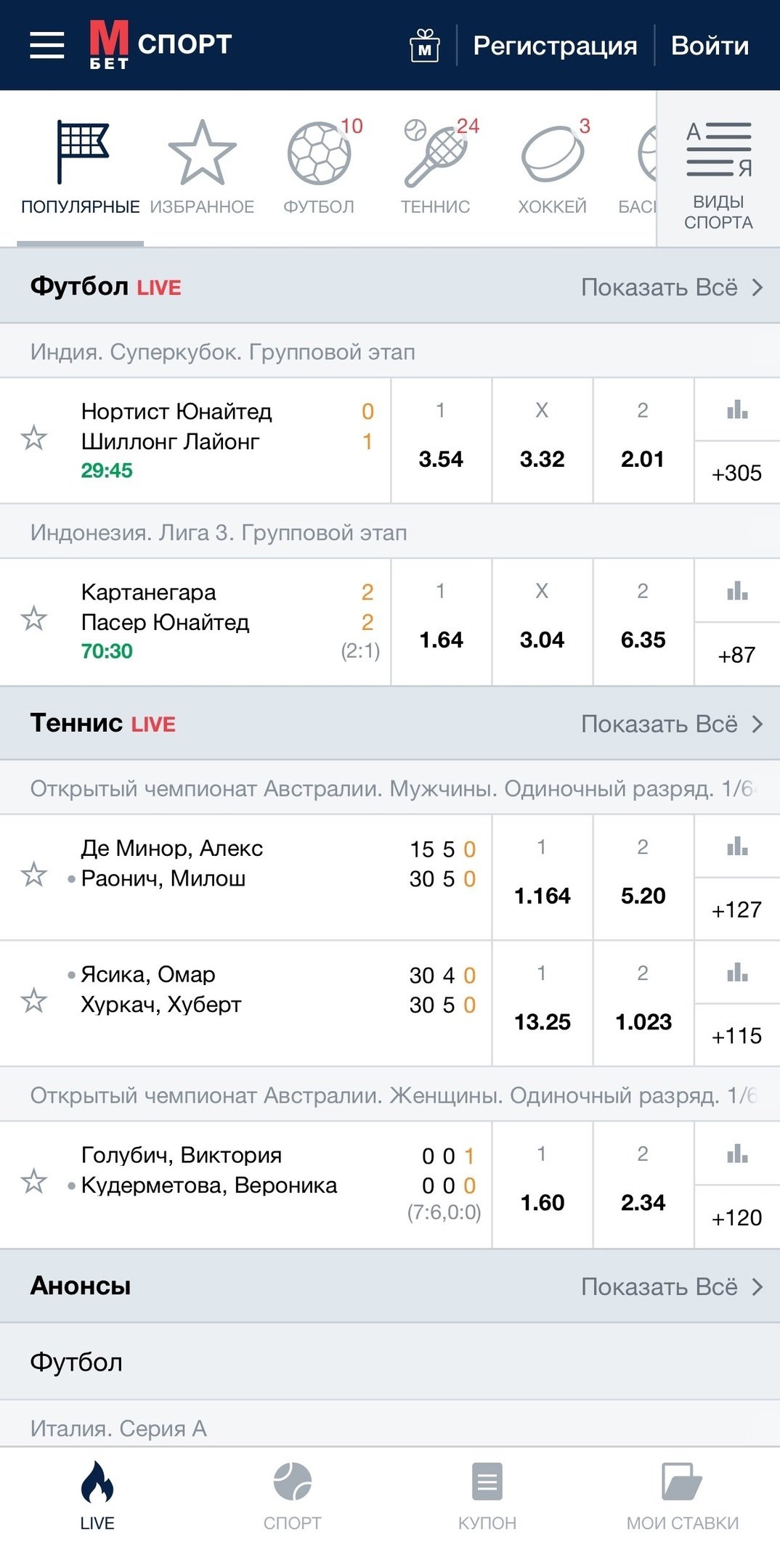The height and width of the screenshot is (1568, 780).
Task: Star the Голубич vs Кудерметова match
Action: [34, 1182]
